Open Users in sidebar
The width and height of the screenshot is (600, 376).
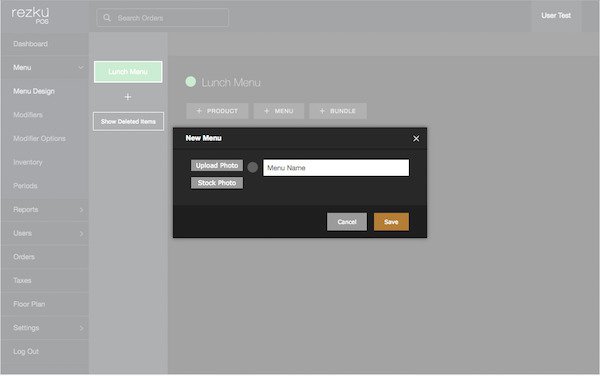tap(45, 233)
